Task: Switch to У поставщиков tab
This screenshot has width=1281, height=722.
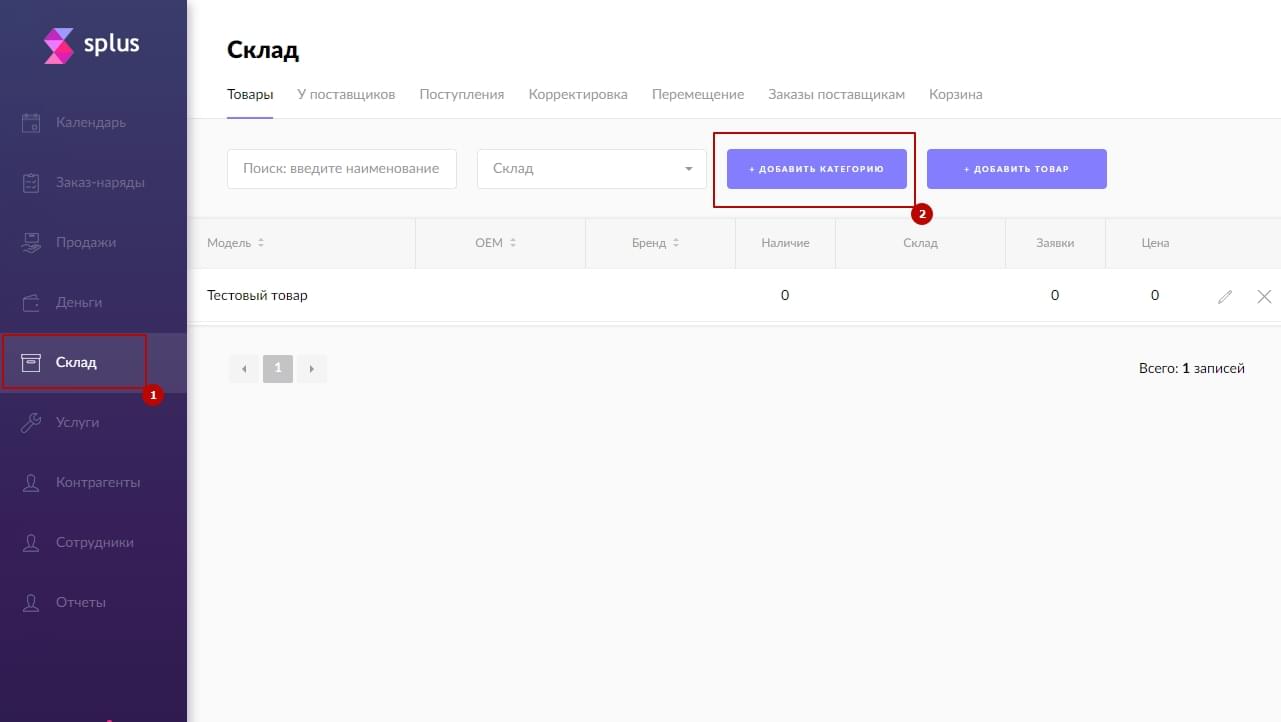Action: point(346,94)
